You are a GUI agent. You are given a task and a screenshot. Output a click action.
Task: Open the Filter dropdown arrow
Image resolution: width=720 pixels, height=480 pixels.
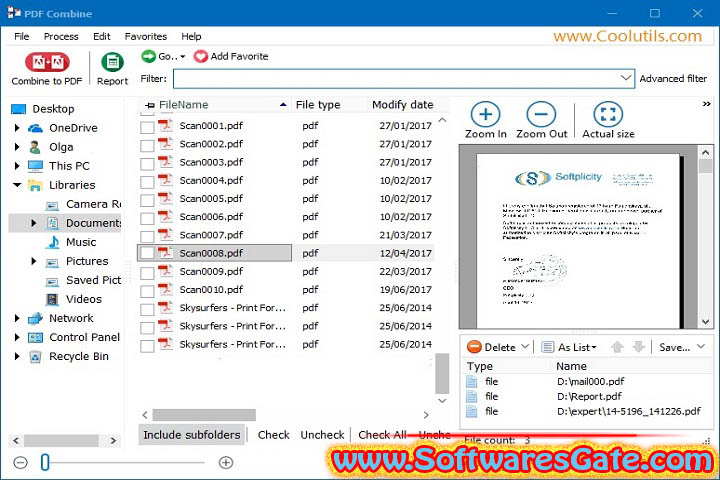[625, 78]
